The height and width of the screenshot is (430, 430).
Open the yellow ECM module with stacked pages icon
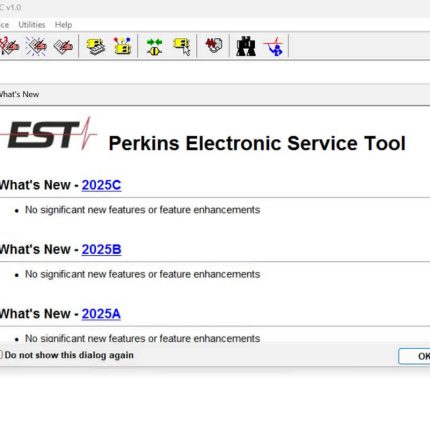click(x=96, y=46)
